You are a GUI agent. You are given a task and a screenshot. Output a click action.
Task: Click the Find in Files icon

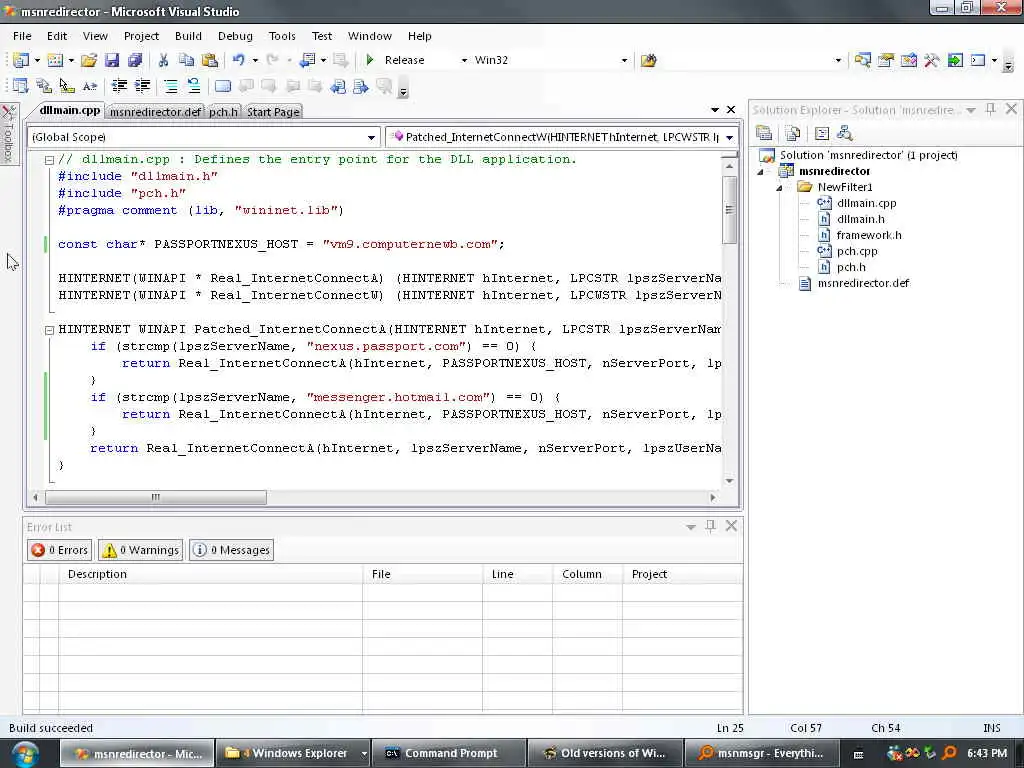point(648,60)
